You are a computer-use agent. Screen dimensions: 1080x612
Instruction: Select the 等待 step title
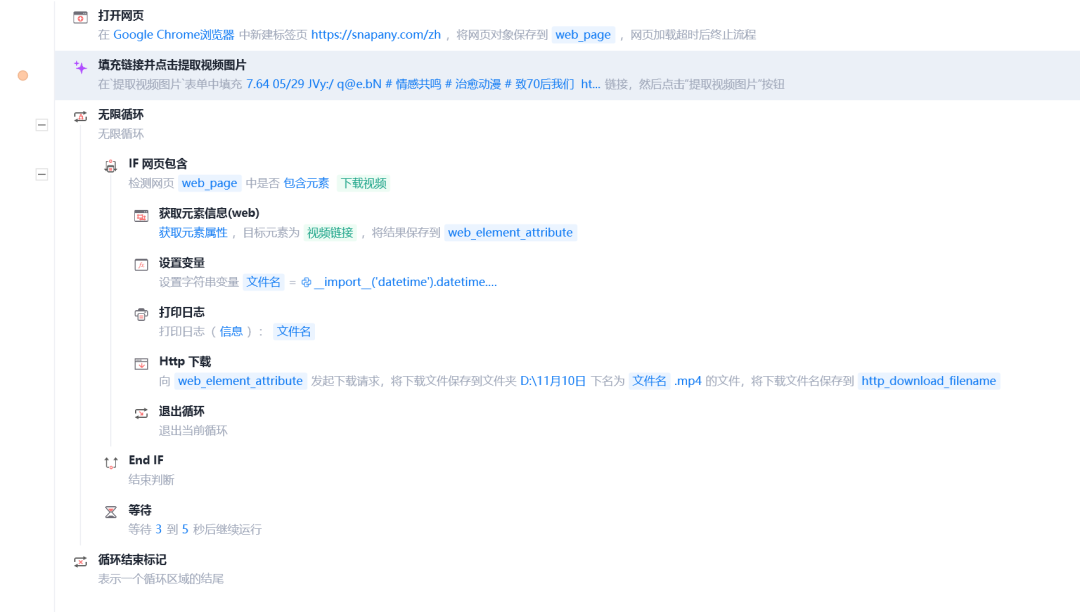point(140,510)
